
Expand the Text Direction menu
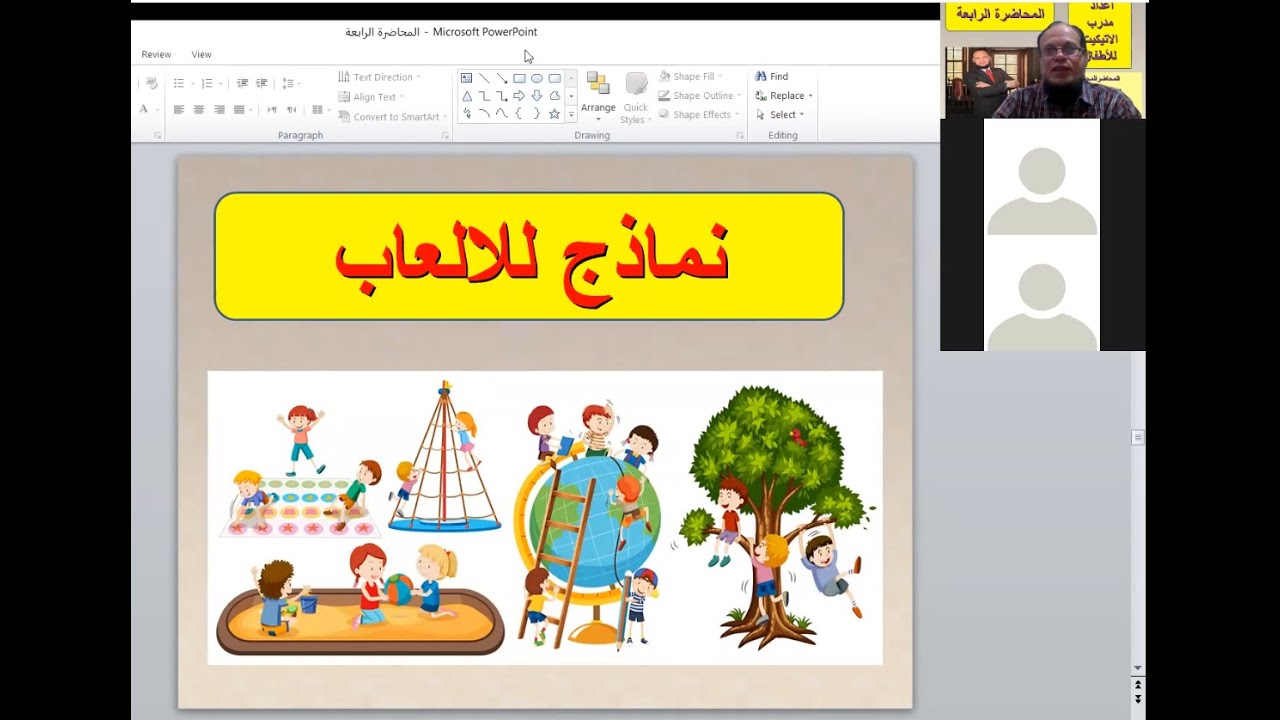point(379,77)
